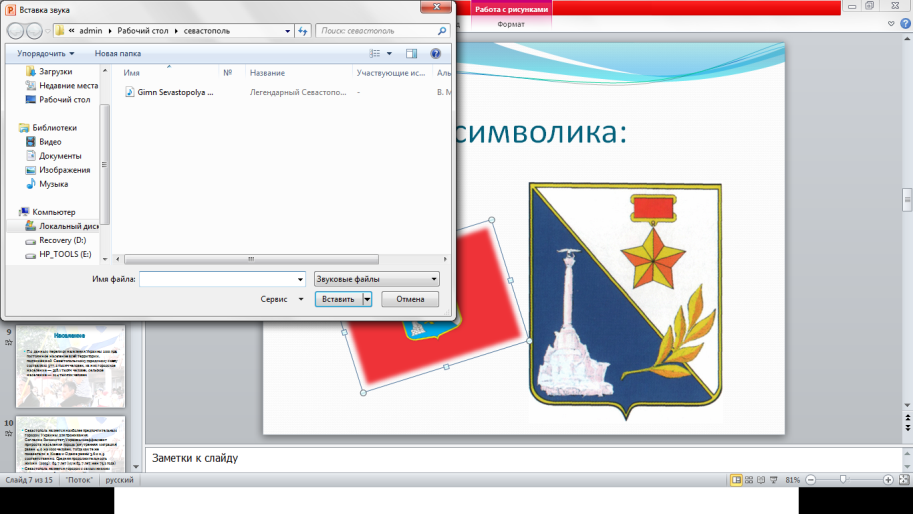Click the 81% zoom level
The height and width of the screenshot is (514, 913).
(792, 480)
